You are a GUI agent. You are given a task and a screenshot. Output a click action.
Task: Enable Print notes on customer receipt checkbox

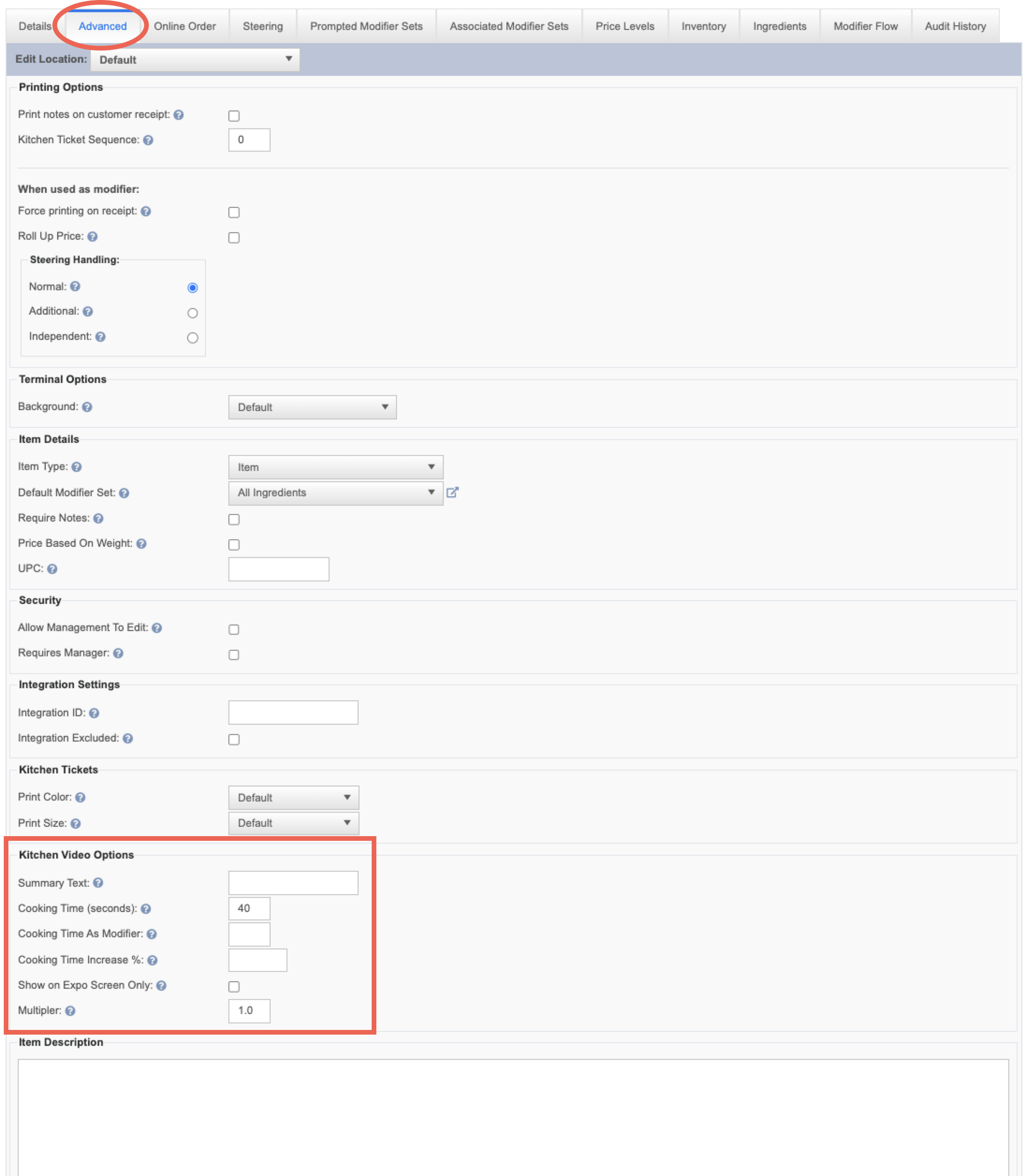pyautogui.click(x=234, y=116)
